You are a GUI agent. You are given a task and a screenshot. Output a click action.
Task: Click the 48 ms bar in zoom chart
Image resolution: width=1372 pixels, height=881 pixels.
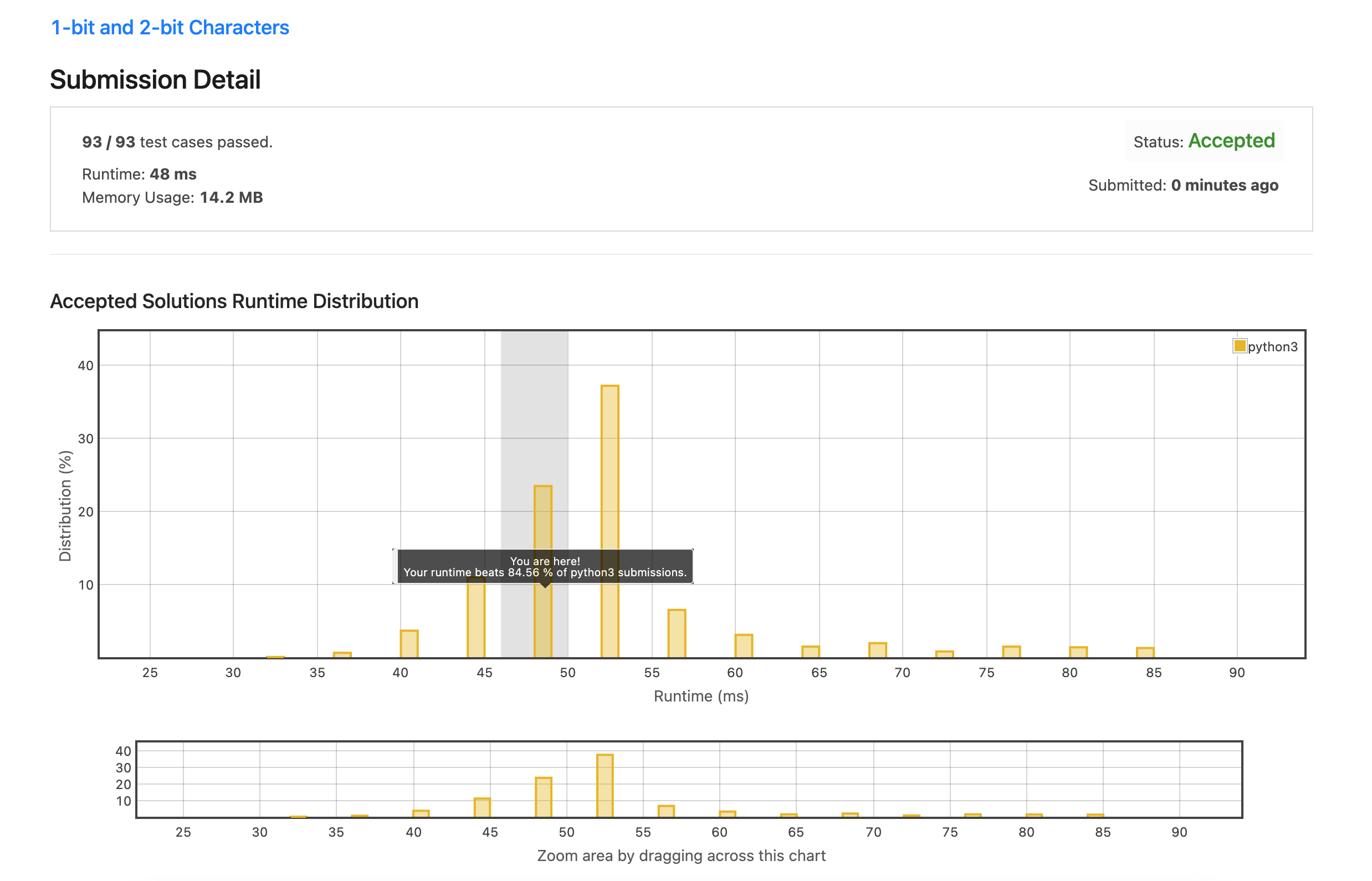point(544,797)
